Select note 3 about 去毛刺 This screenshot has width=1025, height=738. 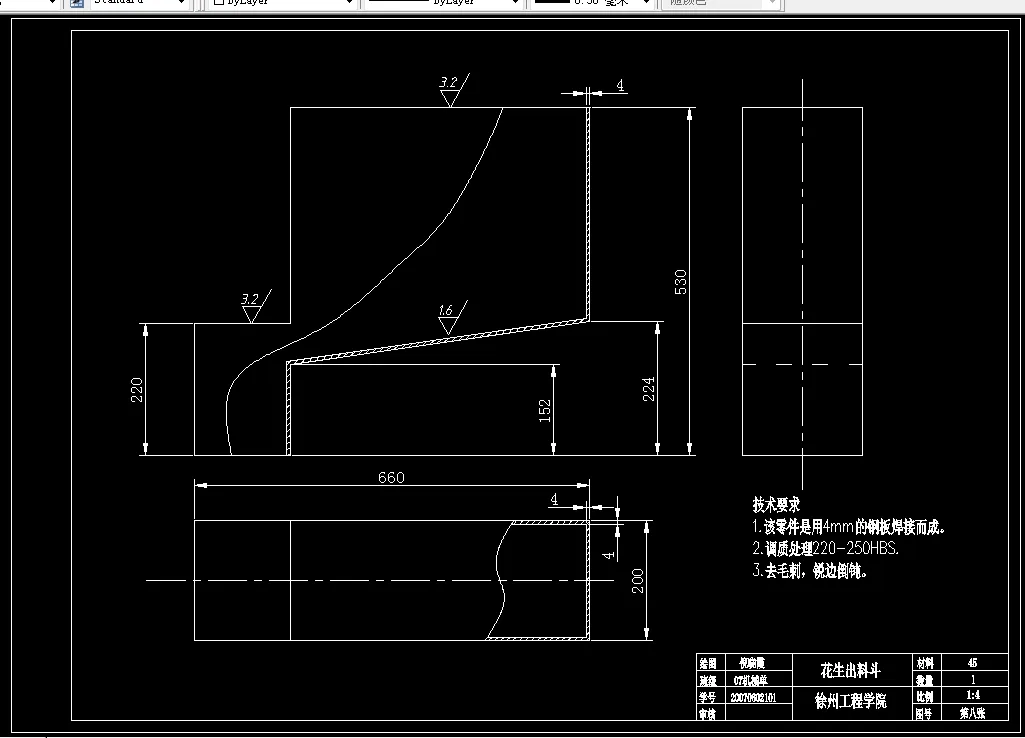click(x=810, y=571)
